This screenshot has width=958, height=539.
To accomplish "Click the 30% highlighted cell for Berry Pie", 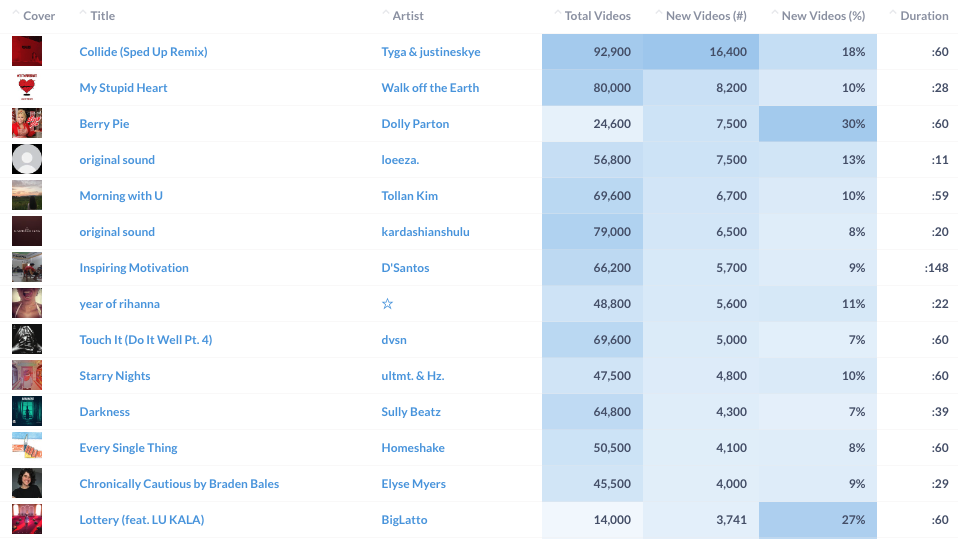I will click(817, 123).
